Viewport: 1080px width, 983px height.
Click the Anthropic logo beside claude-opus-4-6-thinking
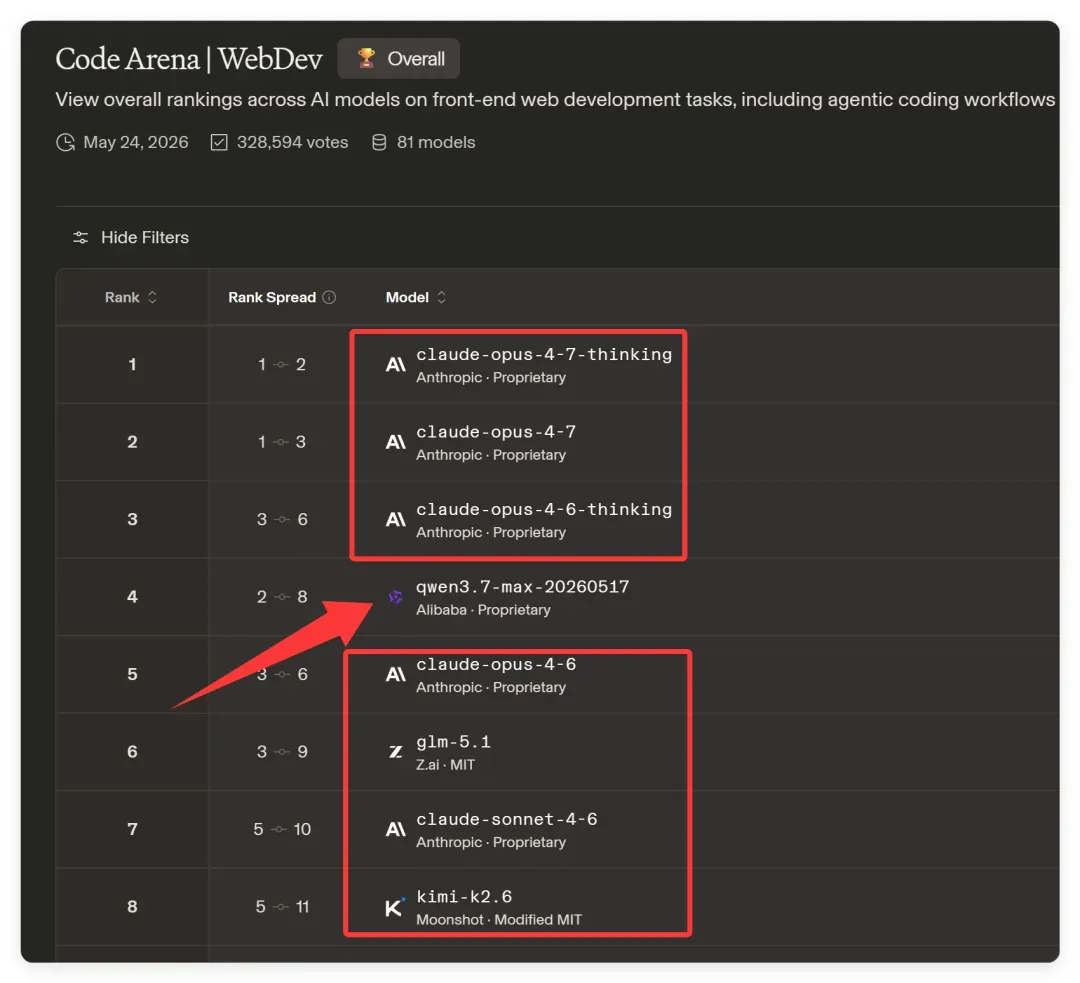[x=395, y=519]
